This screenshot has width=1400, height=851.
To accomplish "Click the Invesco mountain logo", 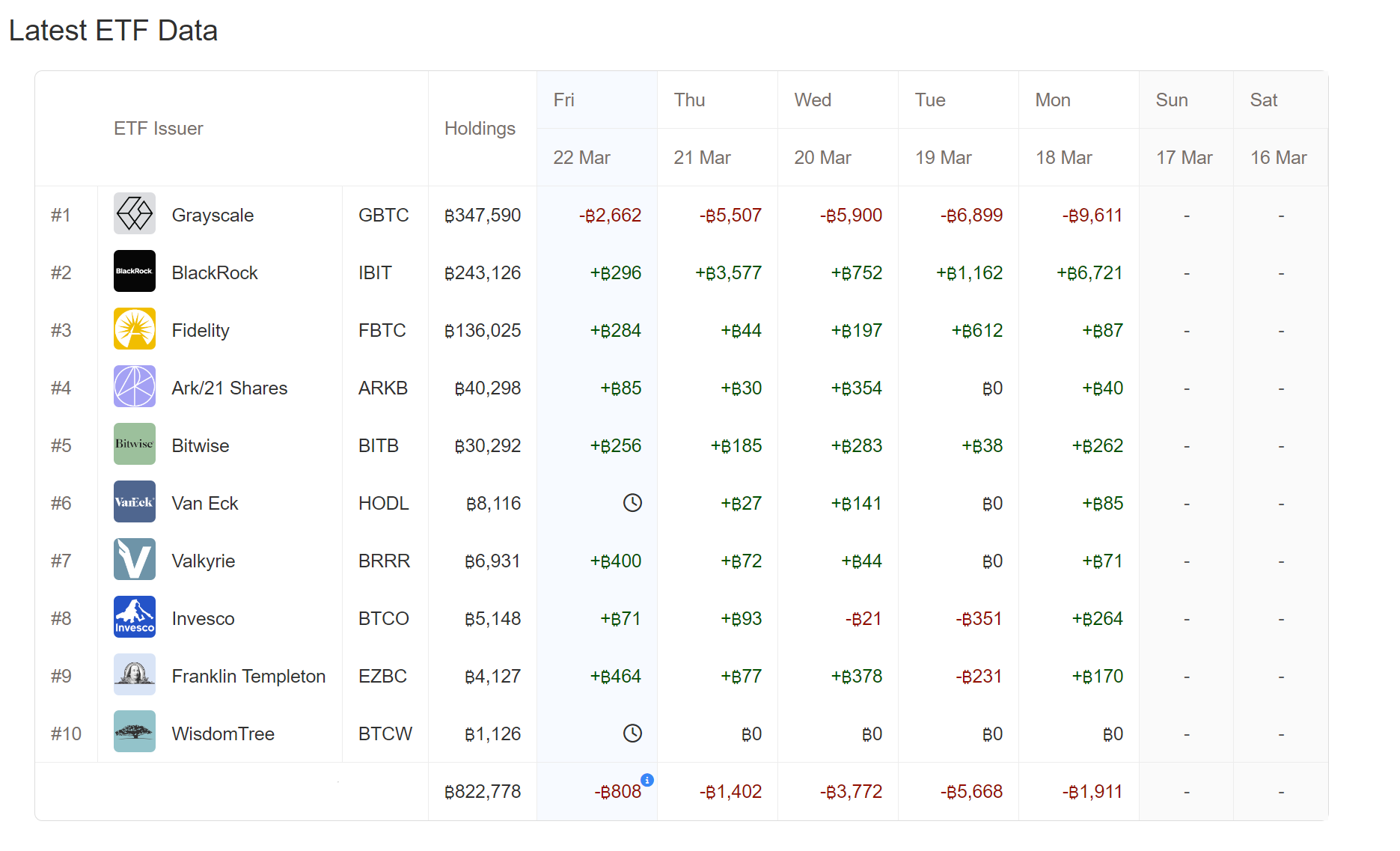I will point(135,617).
